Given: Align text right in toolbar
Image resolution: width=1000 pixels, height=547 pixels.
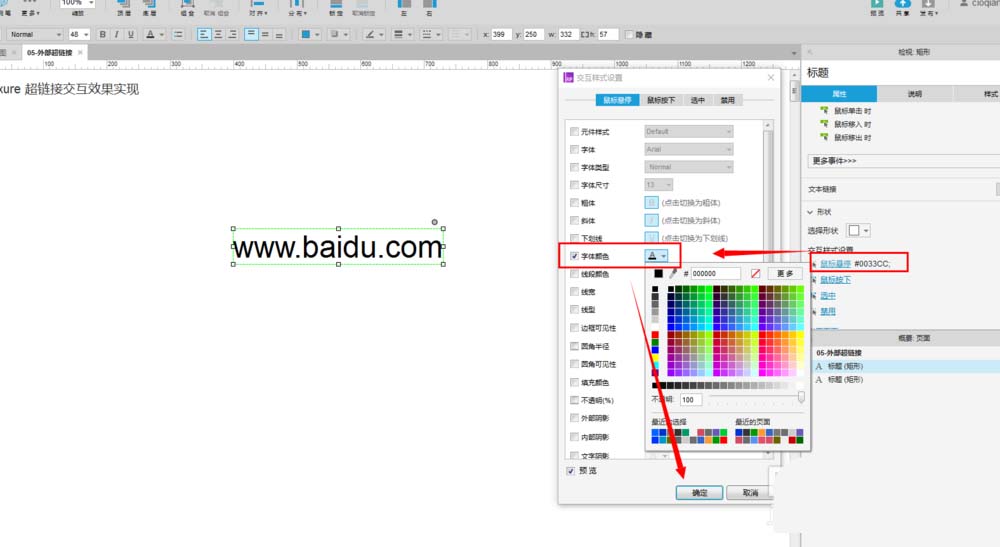Looking at the screenshot, I should coord(232,34).
